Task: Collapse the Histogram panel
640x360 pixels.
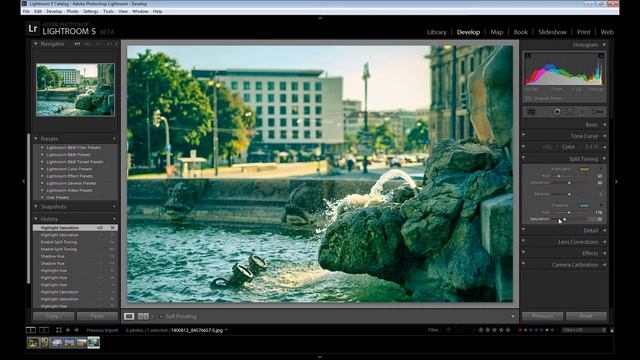Action: point(604,44)
